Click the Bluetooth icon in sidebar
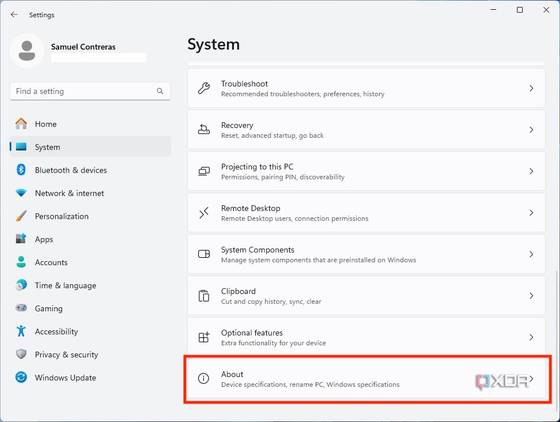The image size is (560, 422). [x=21, y=170]
